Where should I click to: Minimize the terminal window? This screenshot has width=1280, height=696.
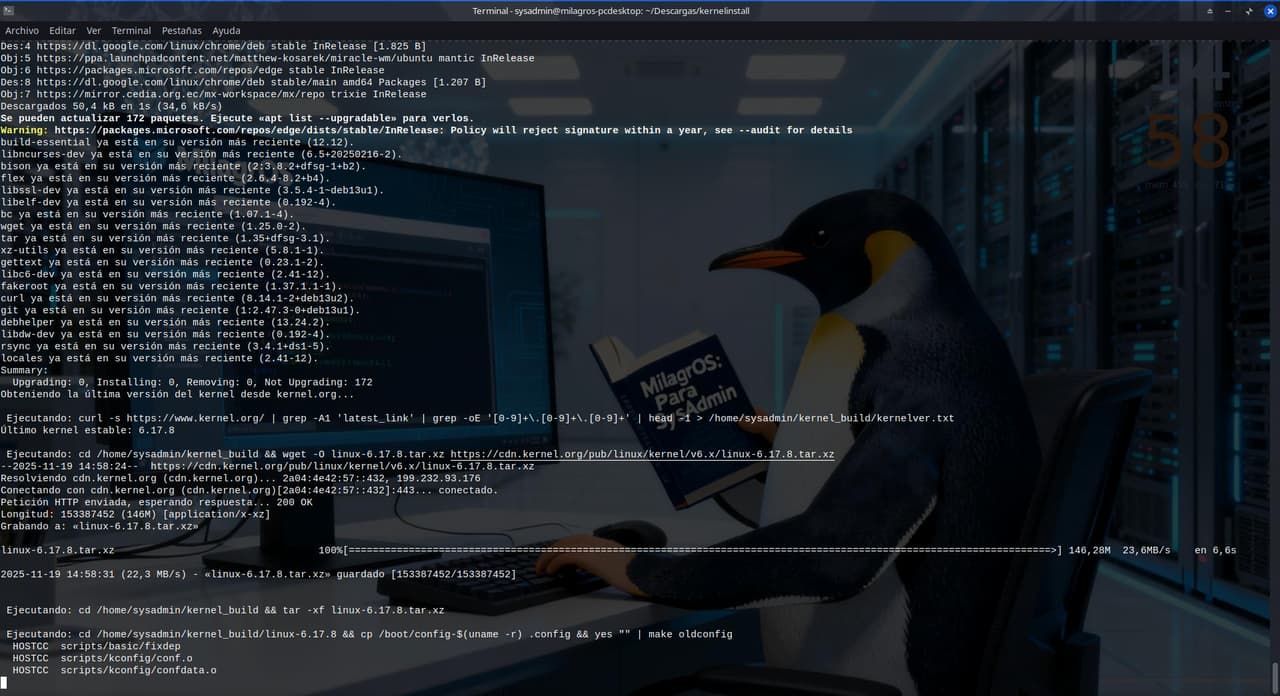(1227, 10)
